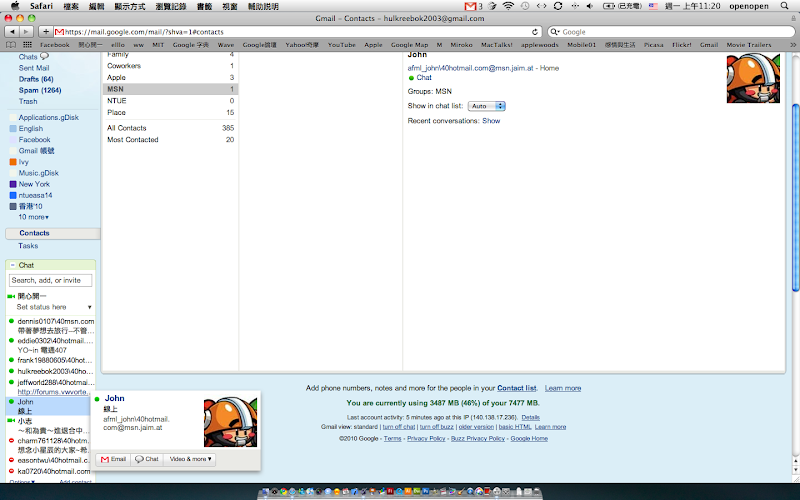800x500 pixels.
Task: Open the 編輯 menu
Action: pos(96,6)
